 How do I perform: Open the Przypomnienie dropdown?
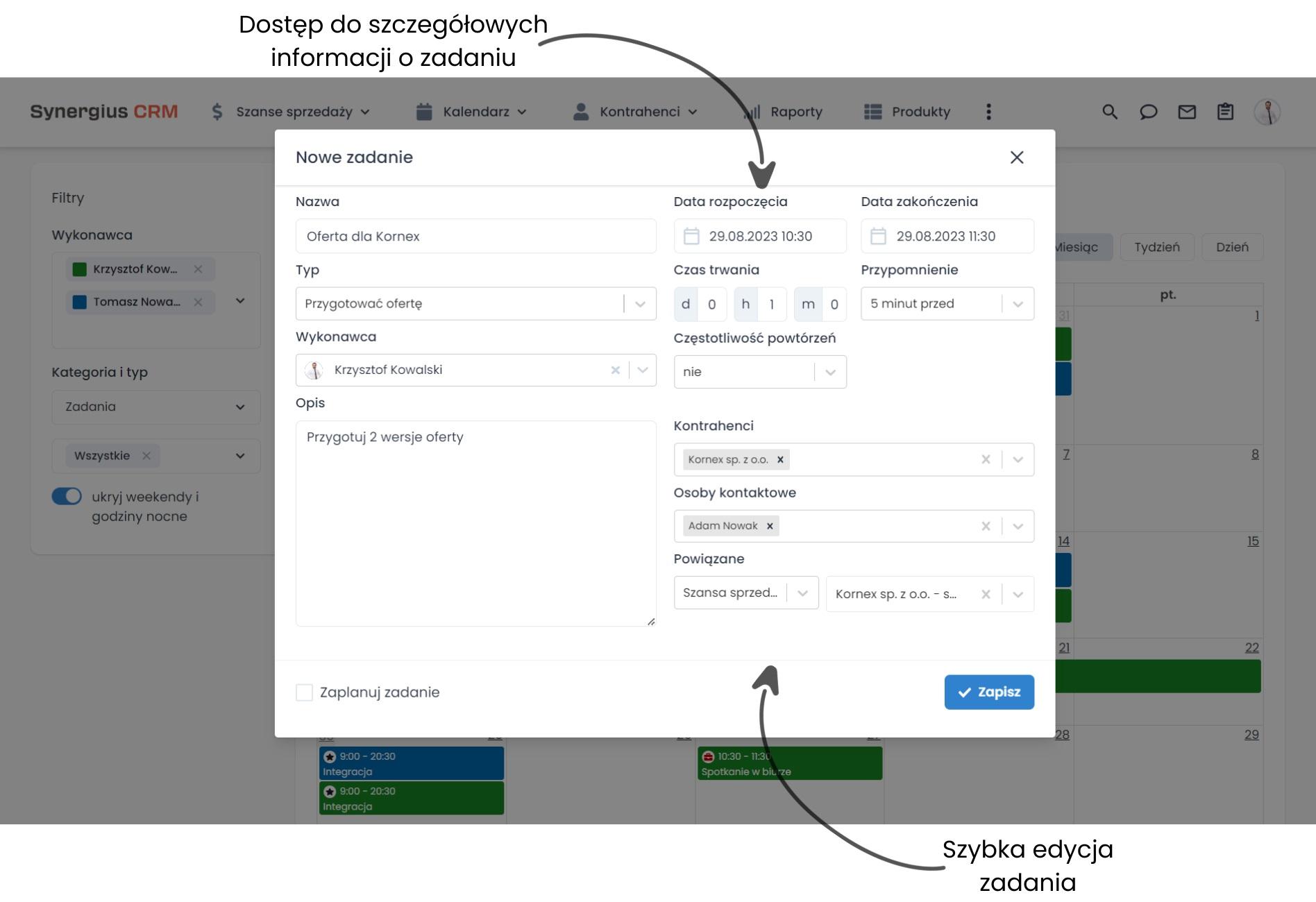tap(1018, 303)
